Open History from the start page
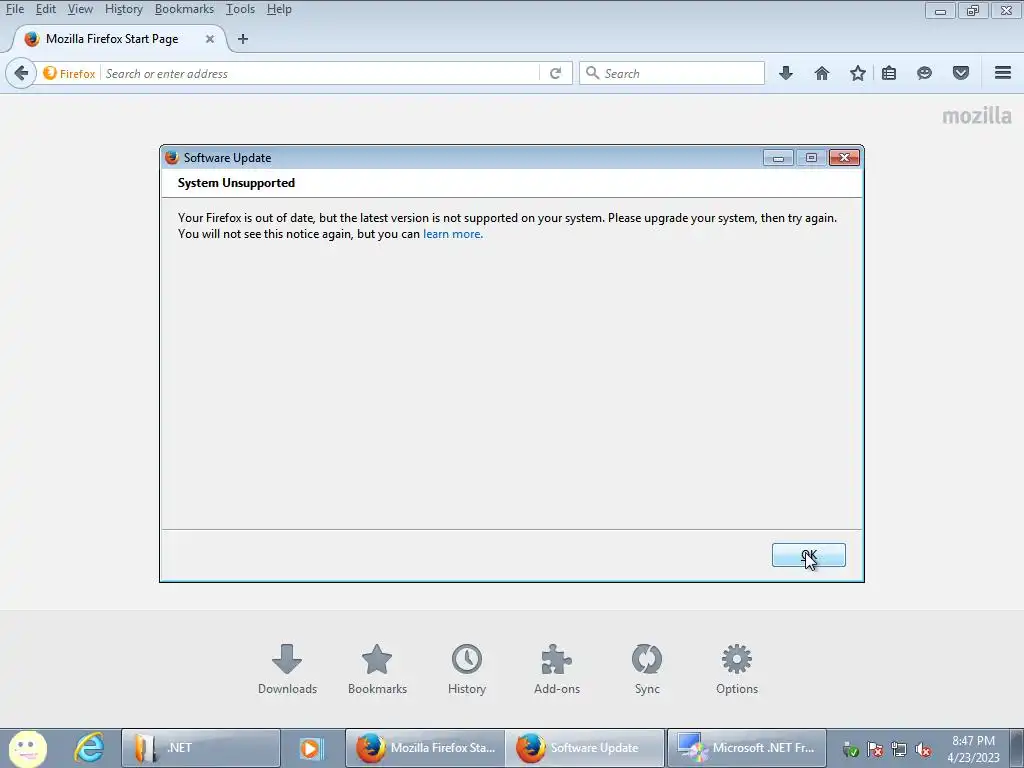 click(x=467, y=669)
